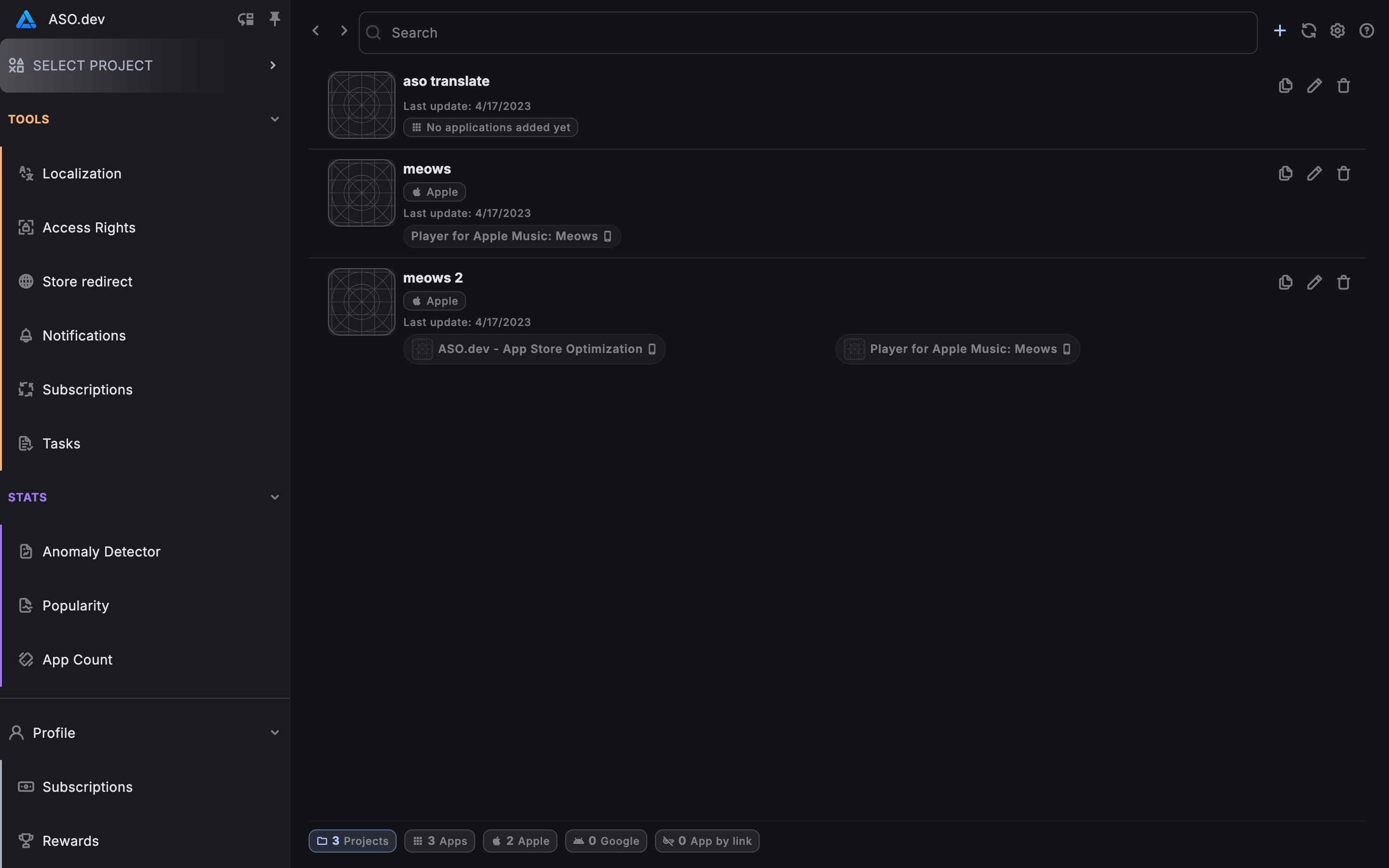1389x868 pixels.
Task: Refresh the projects list
Action: coord(1308,30)
